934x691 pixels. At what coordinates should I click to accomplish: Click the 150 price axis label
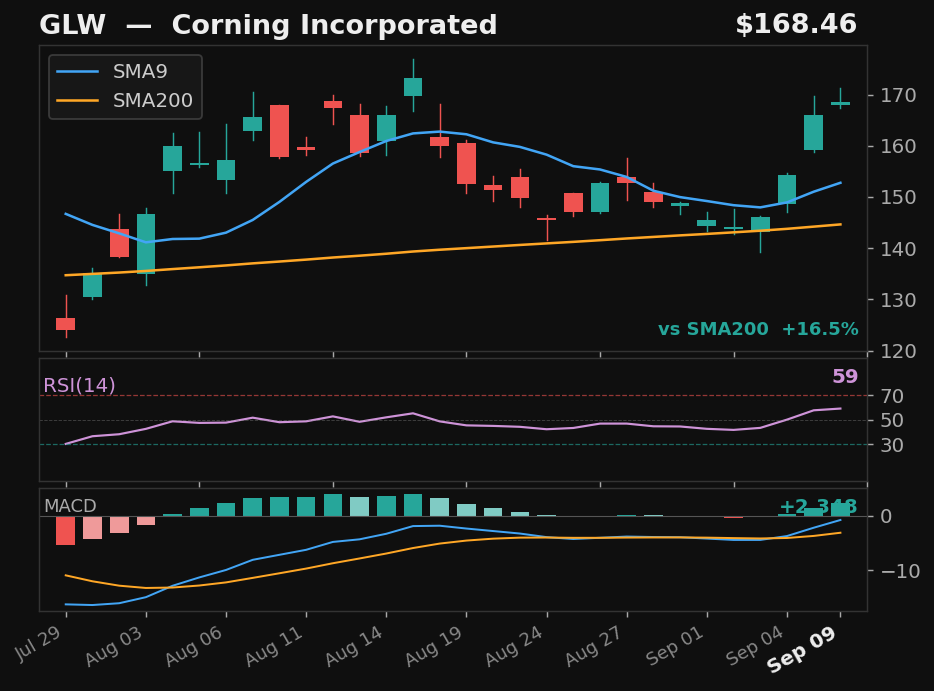[x=898, y=198]
